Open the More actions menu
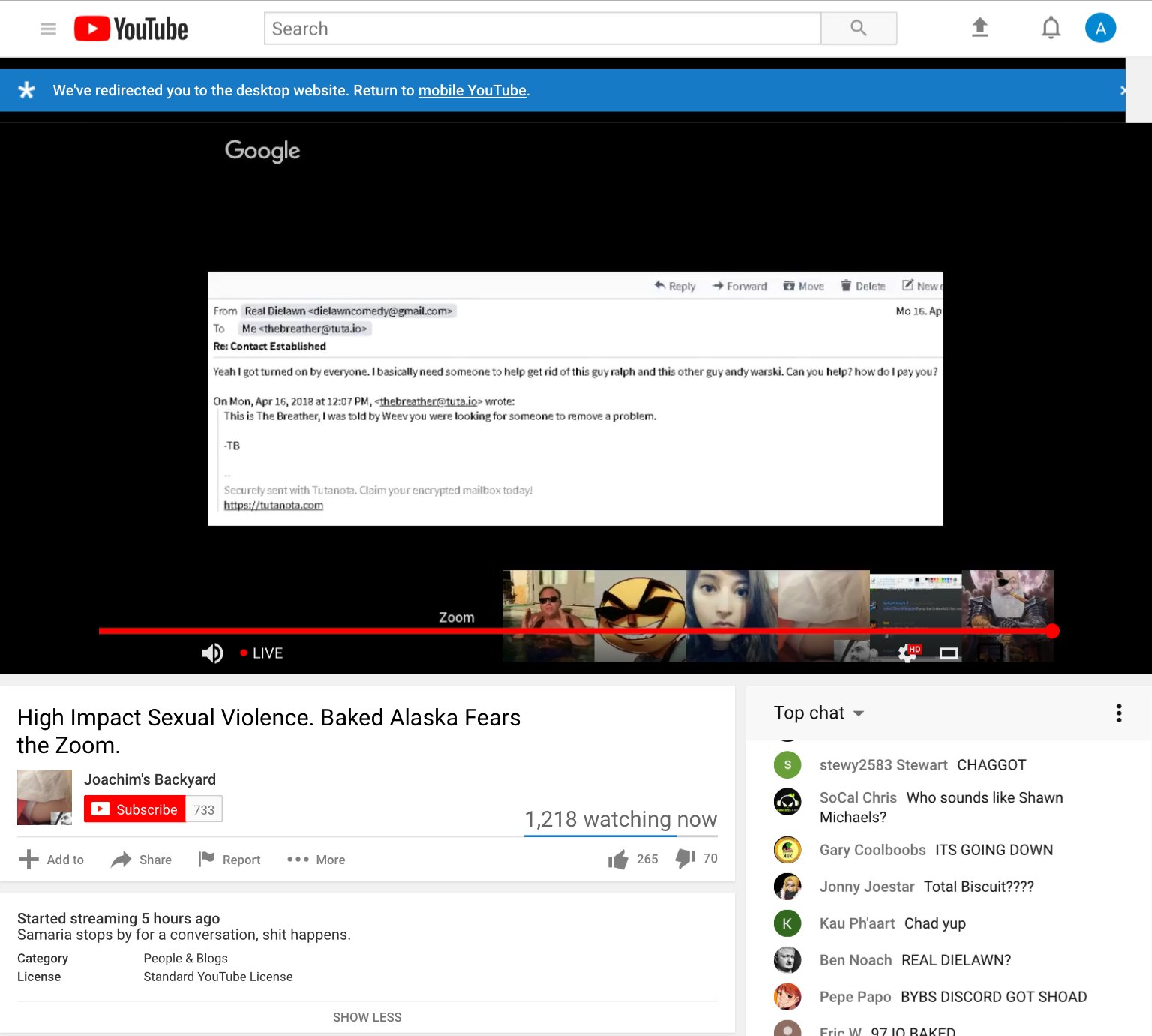 (316, 860)
